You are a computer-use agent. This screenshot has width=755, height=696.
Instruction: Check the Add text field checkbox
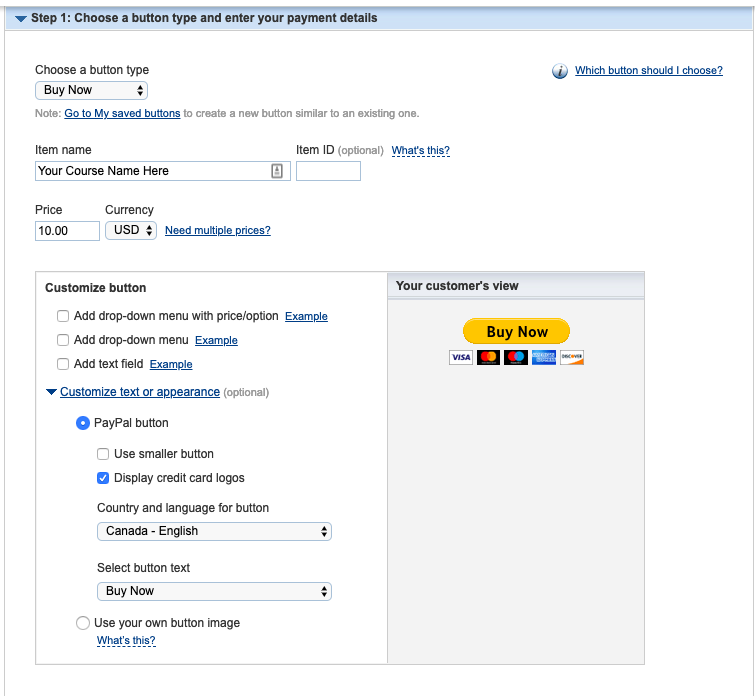click(63, 364)
